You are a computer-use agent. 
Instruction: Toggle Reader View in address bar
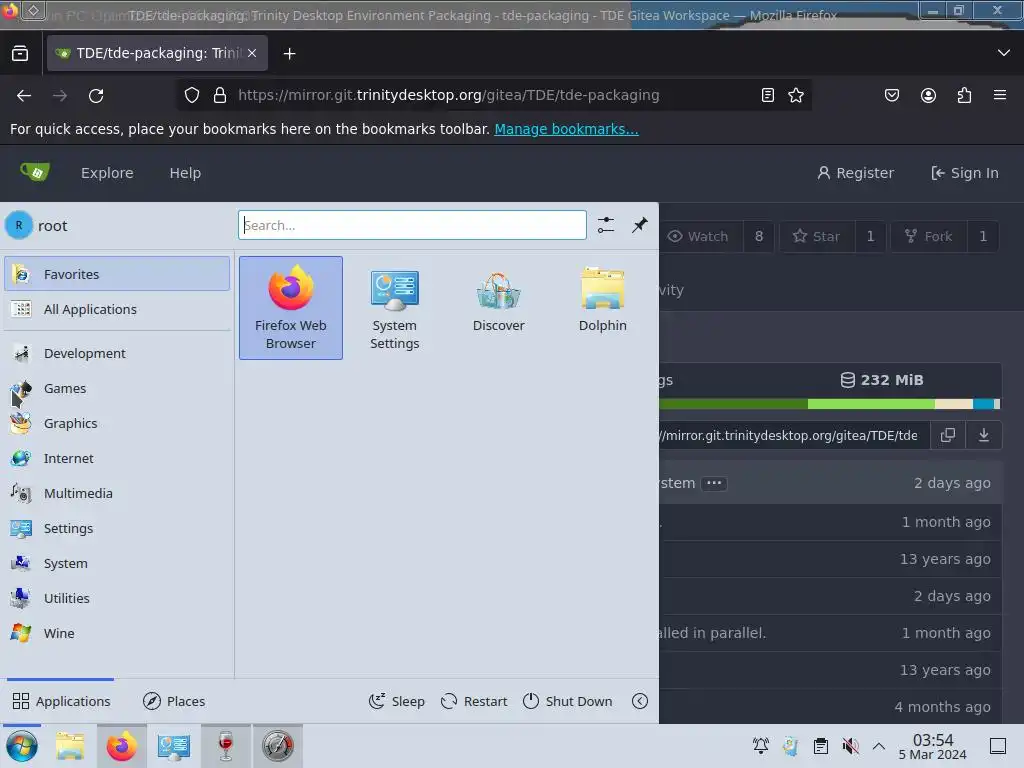(768, 95)
